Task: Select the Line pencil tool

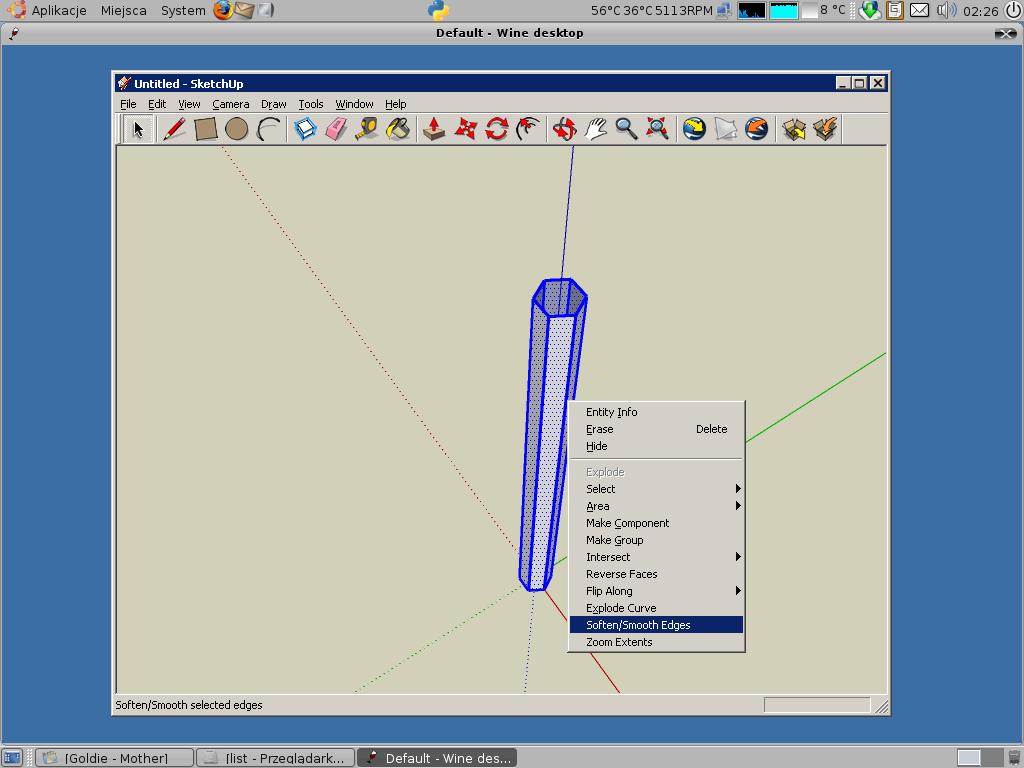Action: (x=174, y=129)
